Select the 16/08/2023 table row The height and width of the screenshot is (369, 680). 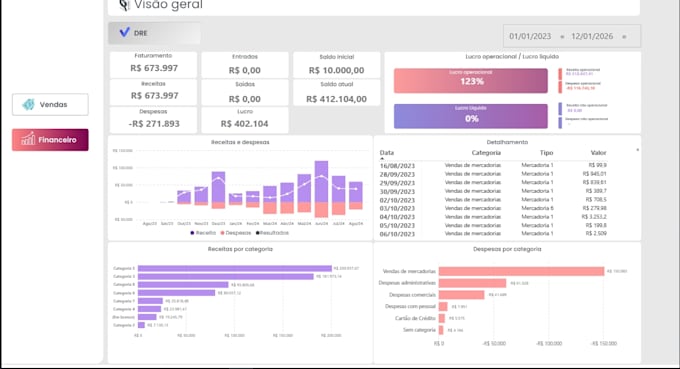[493, 165]
